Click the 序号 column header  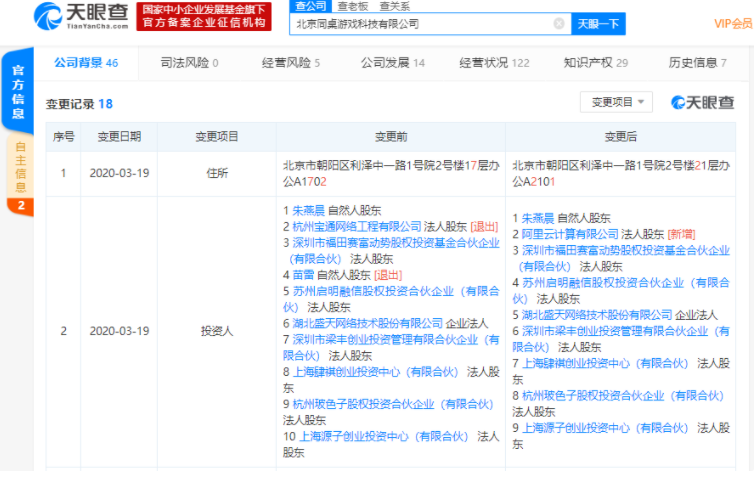tap(63, 137)
